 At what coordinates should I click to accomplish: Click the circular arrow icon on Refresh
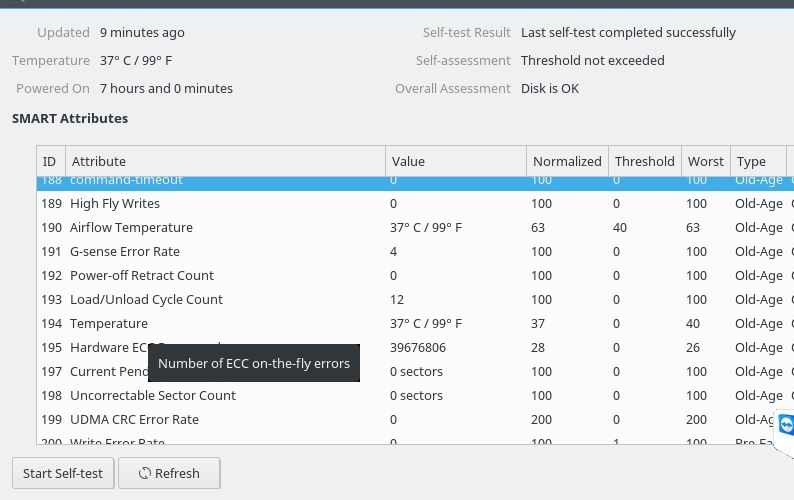coord(145,473)
